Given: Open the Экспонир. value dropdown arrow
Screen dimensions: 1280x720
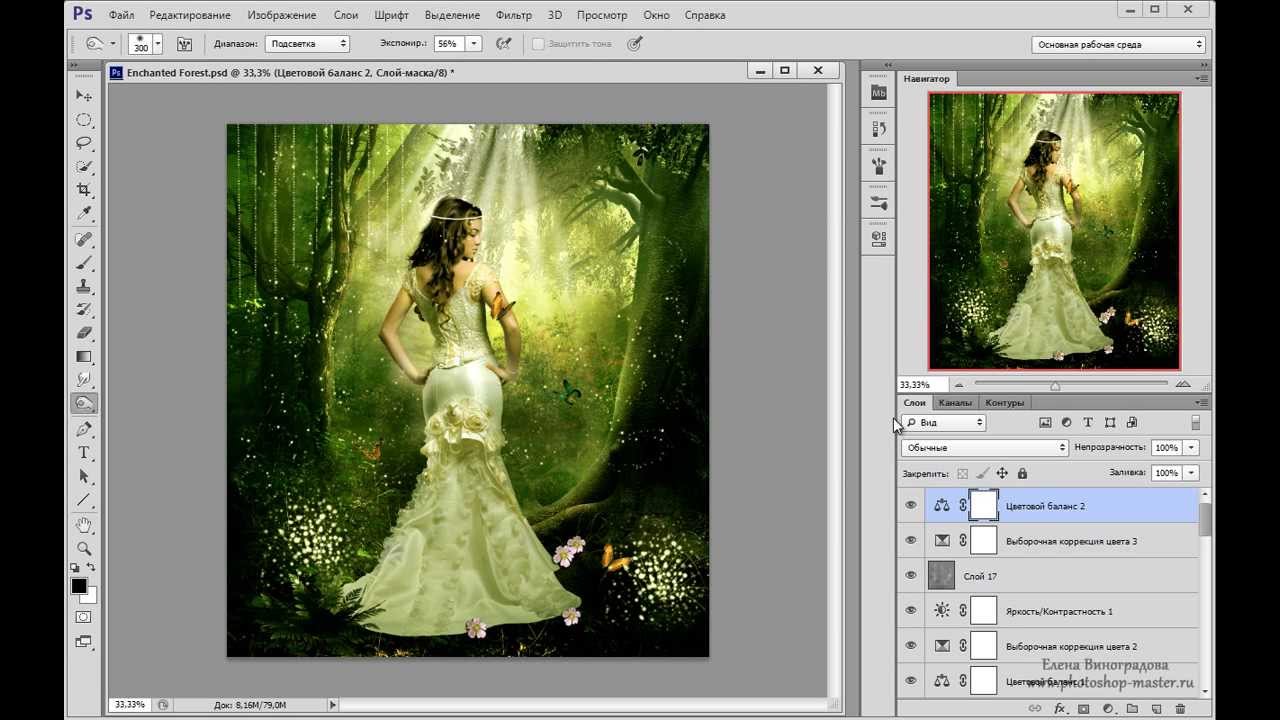Looking at the screenshot, I should click(x=474, y=44).
